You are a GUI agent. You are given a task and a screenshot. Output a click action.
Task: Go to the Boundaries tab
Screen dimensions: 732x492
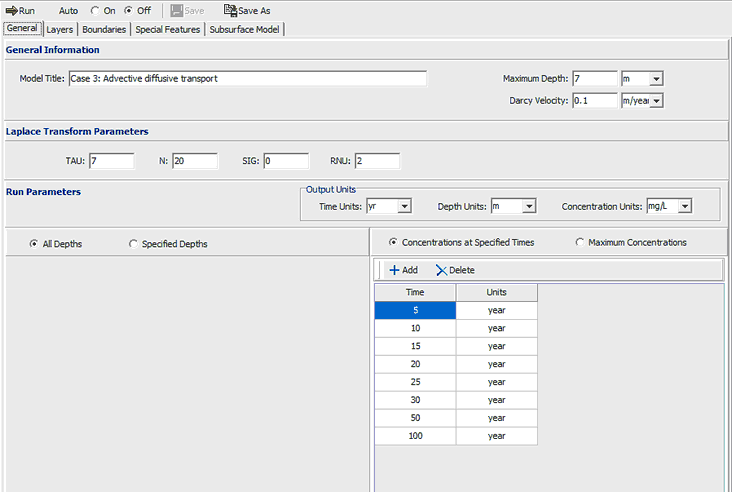tap(104, 29)
